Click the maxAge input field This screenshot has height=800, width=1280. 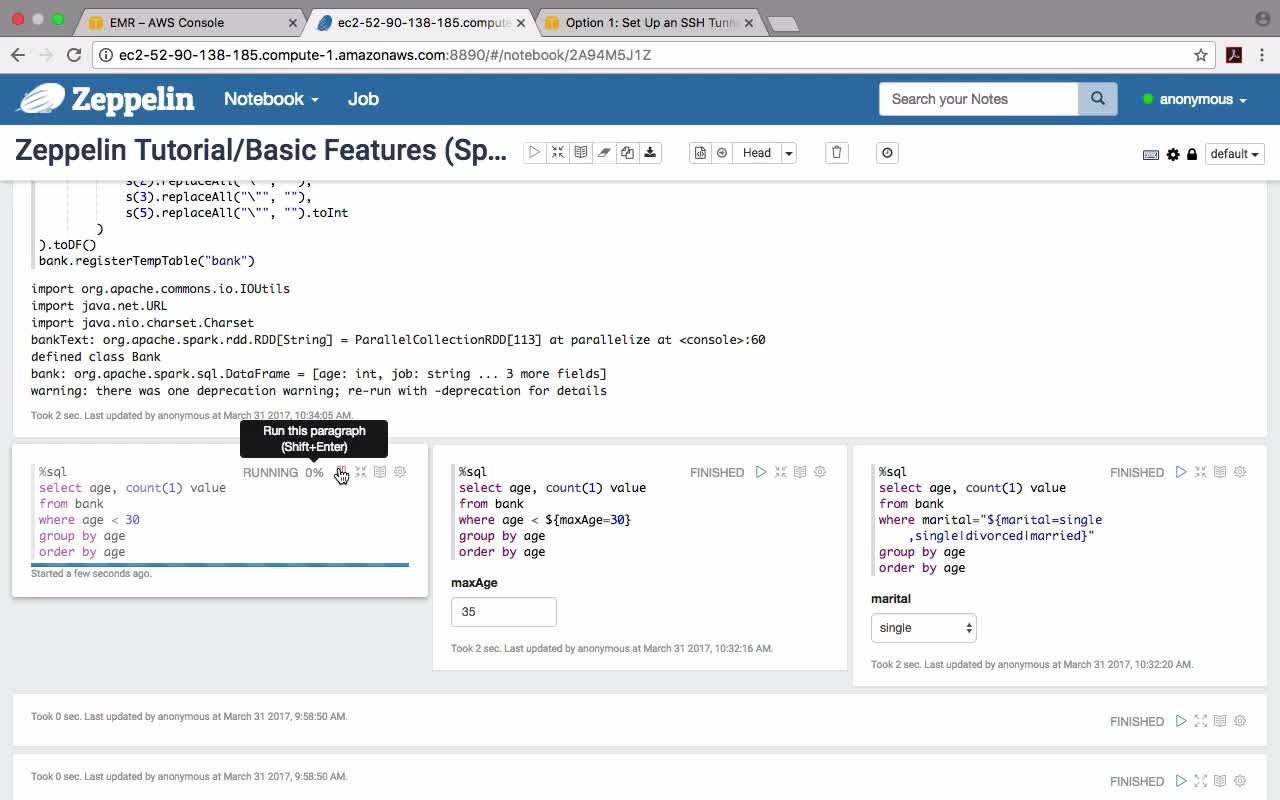pos(503,612)
